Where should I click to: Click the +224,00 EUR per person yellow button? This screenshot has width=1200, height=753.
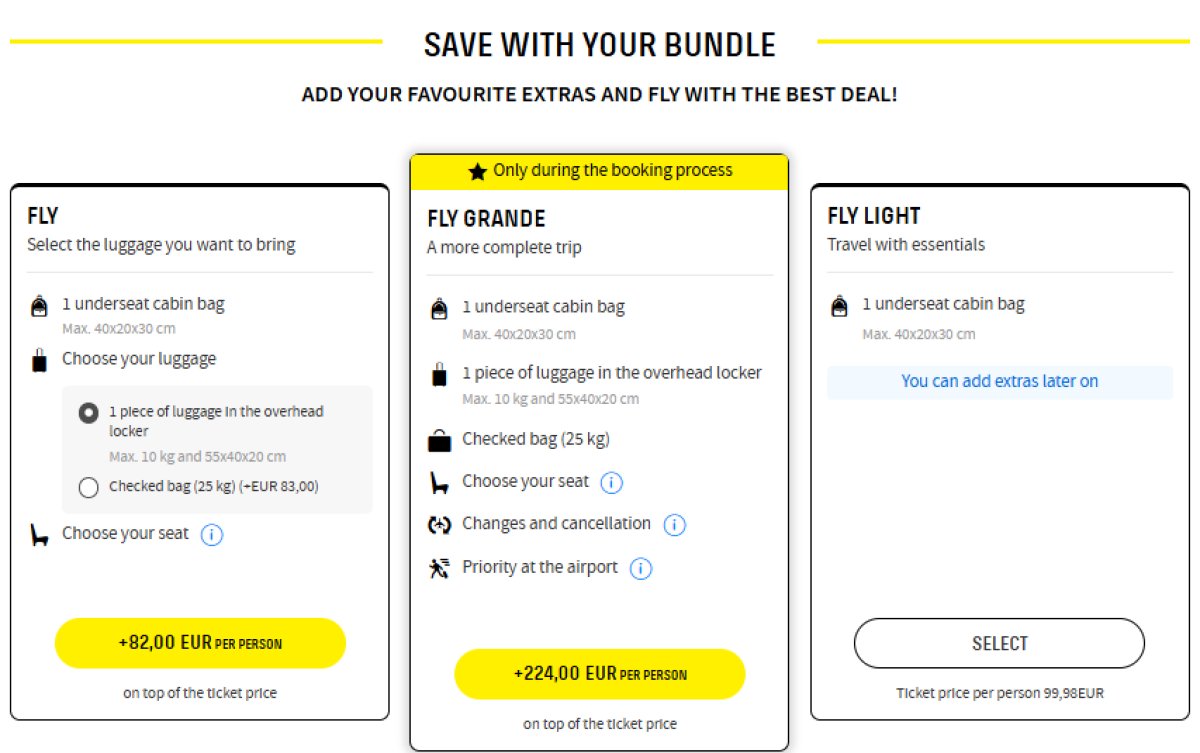(599, 674)
